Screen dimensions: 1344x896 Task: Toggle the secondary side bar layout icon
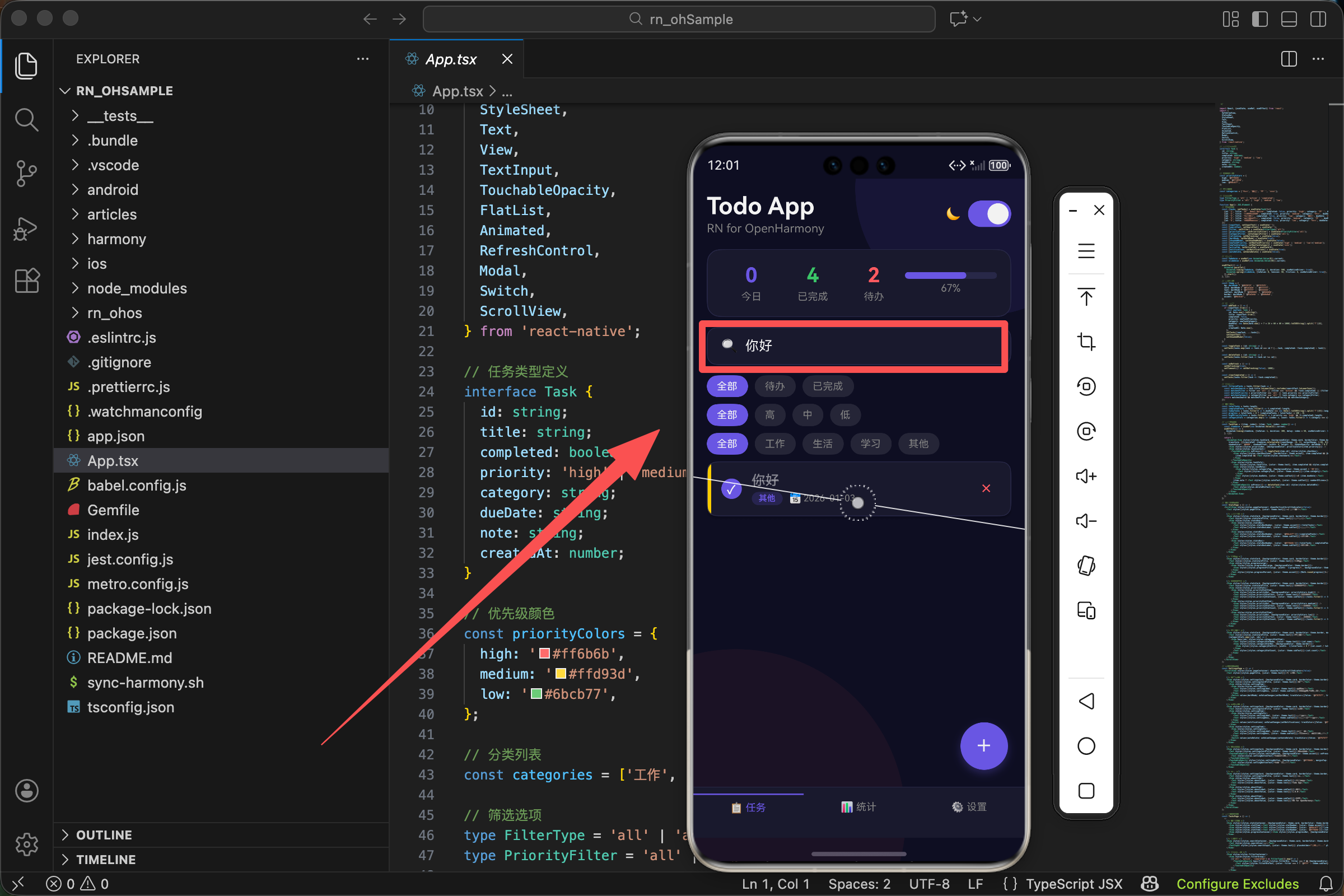pyautogui.click(x=1318, y=19)
